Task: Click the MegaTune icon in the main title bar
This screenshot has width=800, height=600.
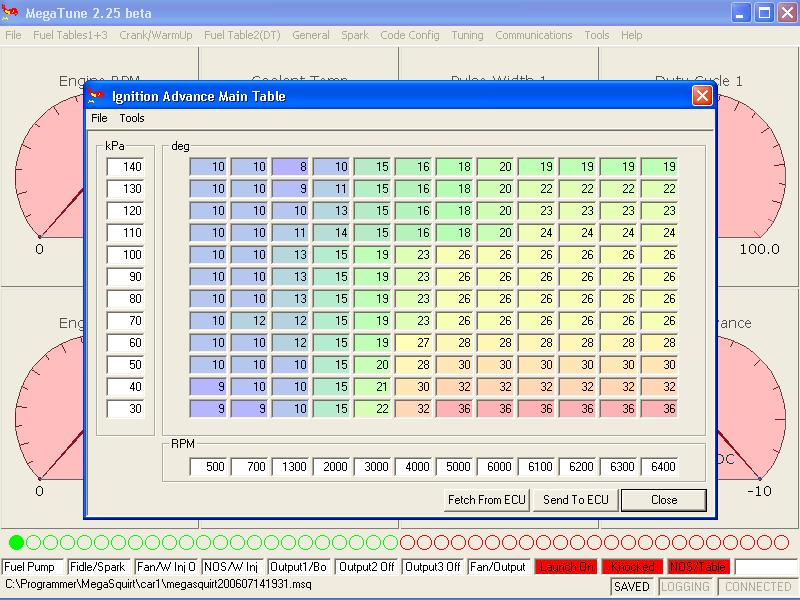Action: [10, 12]
